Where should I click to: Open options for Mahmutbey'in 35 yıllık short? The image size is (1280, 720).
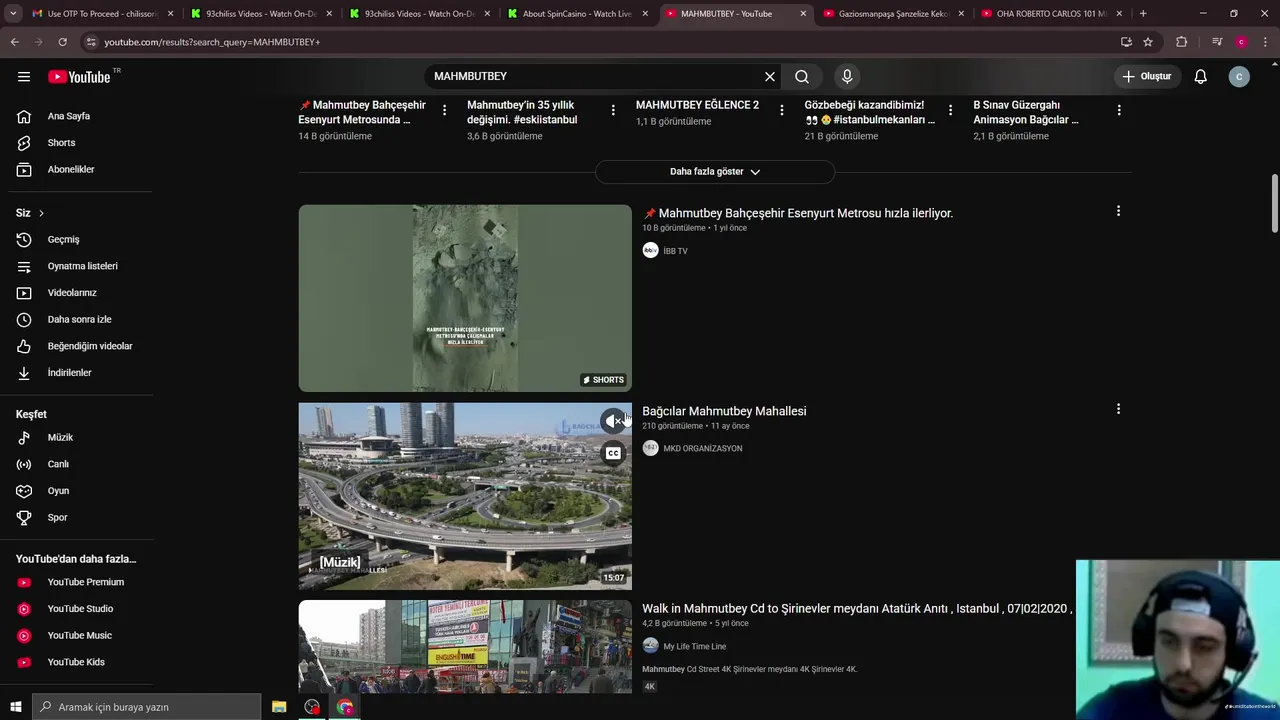click(613, 110)
